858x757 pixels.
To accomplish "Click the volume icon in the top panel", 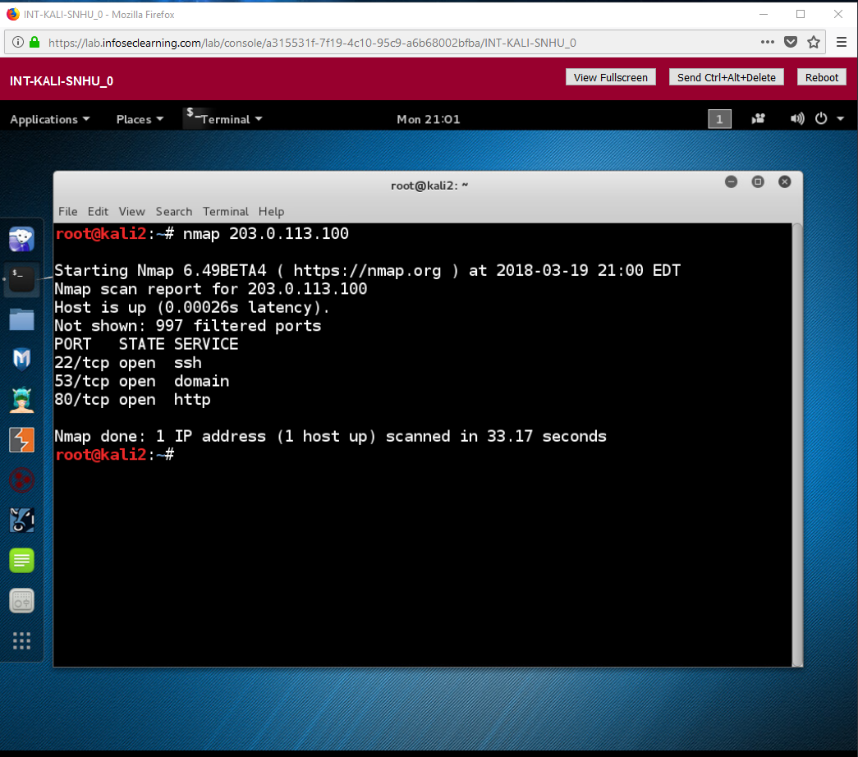I will [x=797, y=118].
